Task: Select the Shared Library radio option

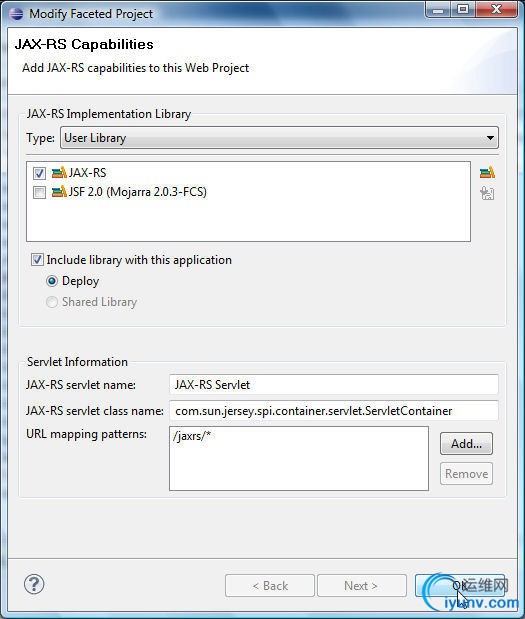Action: pyautogui.click(x=52, y=302)
